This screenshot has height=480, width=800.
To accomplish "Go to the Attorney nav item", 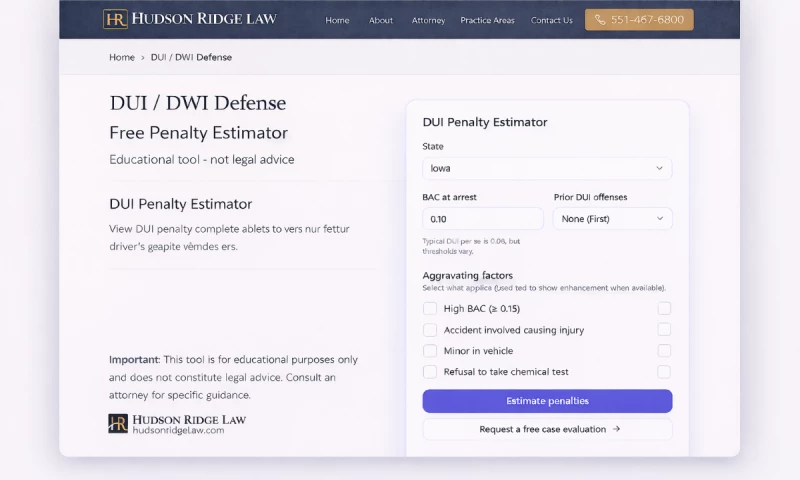I will pos(428,20).
